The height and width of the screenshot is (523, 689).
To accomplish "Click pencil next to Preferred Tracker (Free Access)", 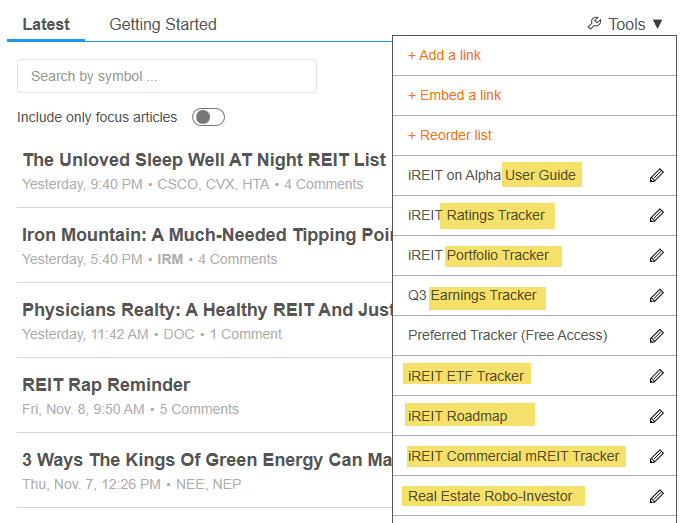I will click(656, 336).
